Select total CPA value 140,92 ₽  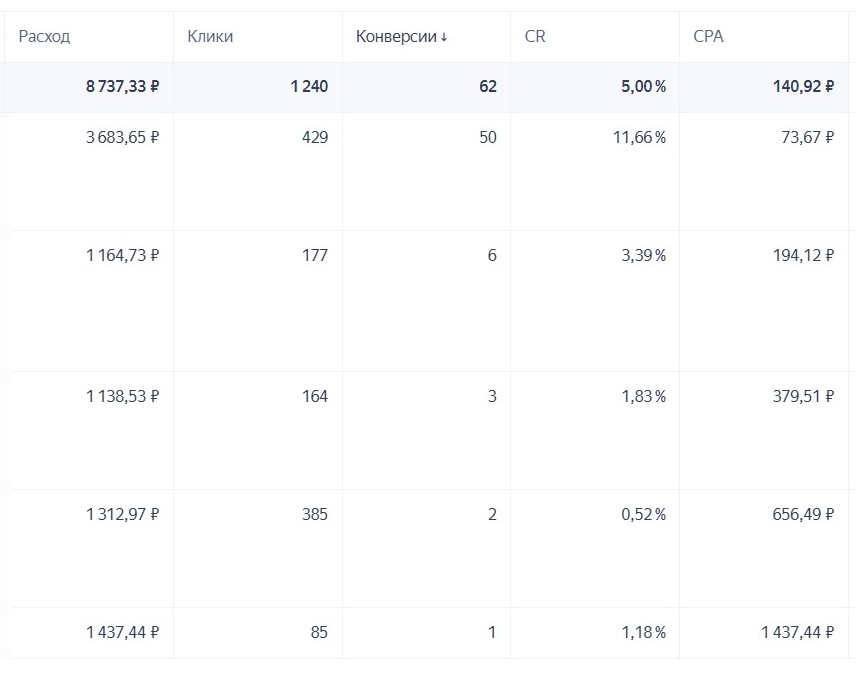804,86
